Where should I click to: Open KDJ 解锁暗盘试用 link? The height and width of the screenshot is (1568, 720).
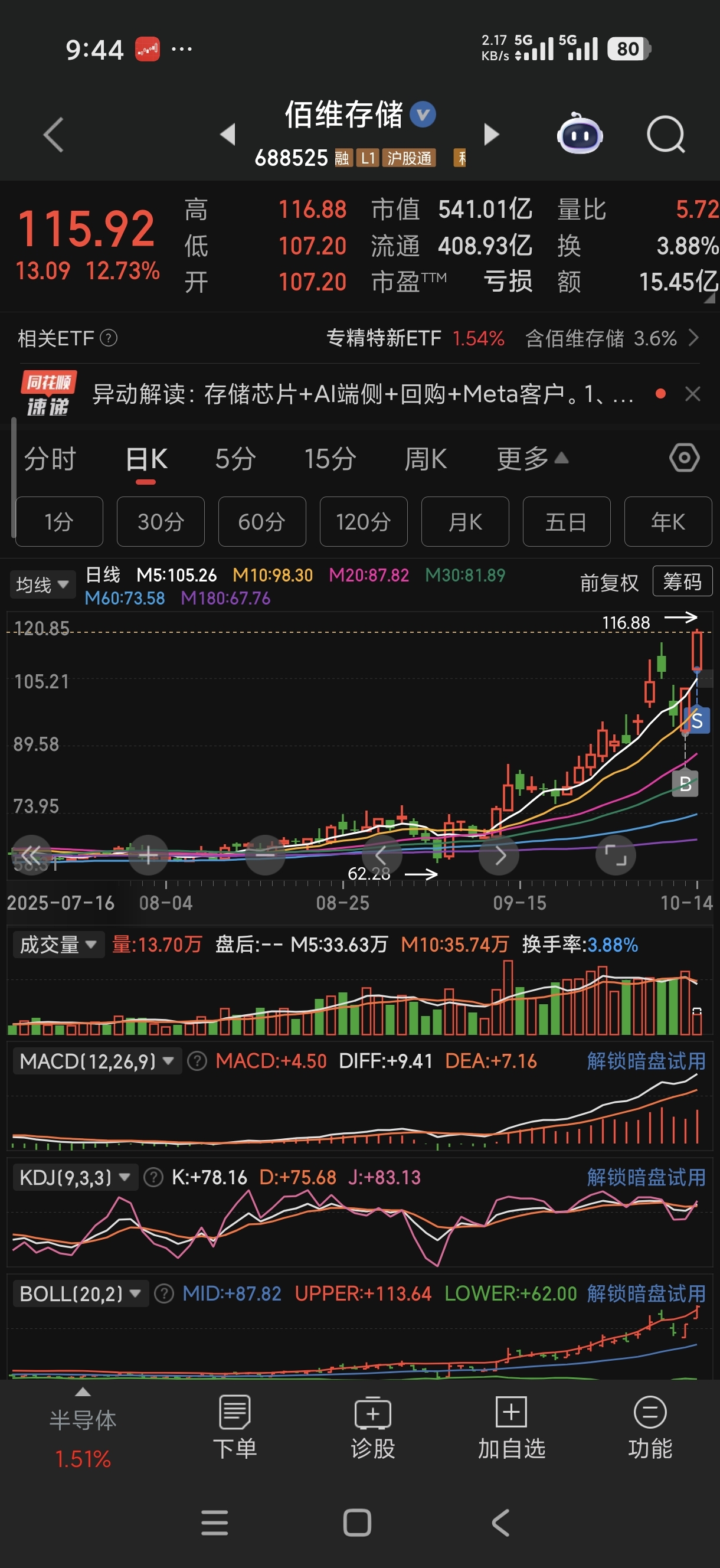coord(646,1177)
